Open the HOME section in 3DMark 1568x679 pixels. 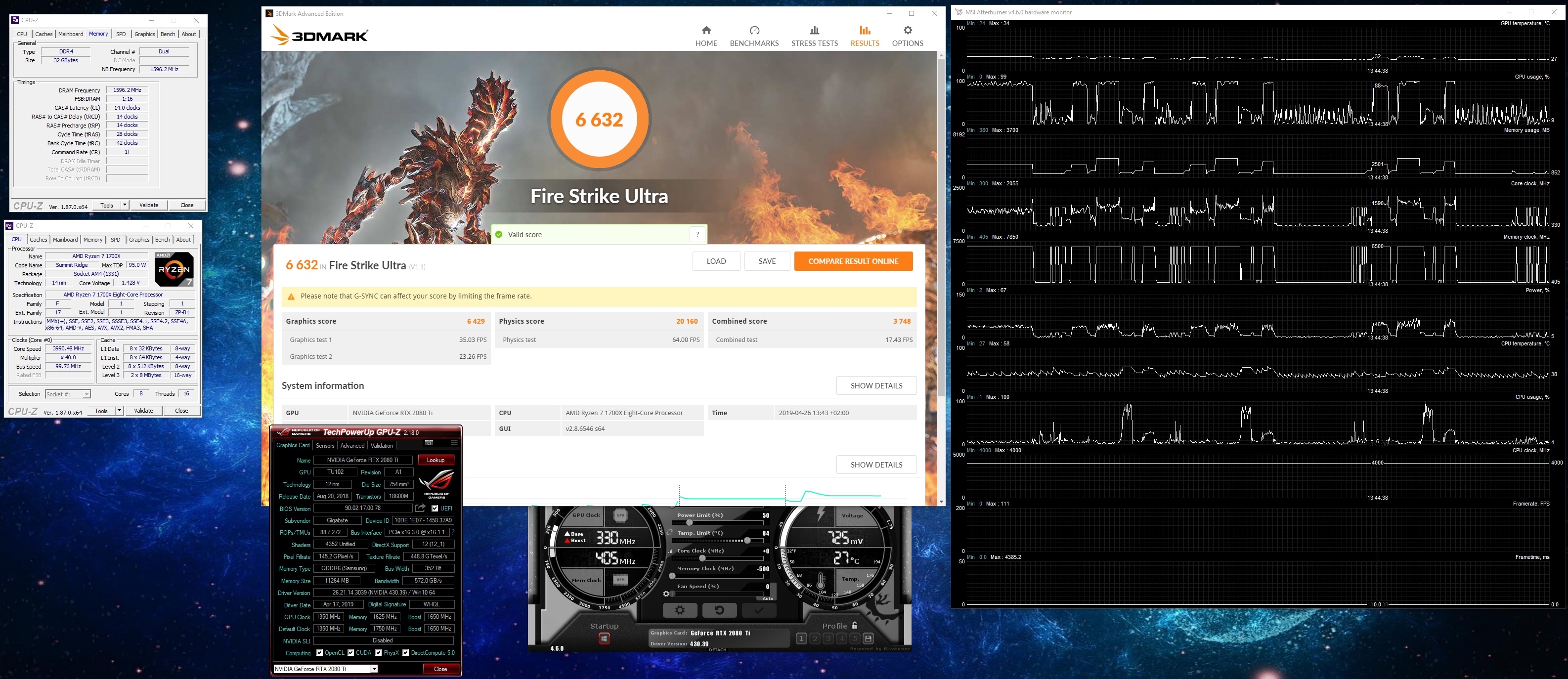pos(706,36)
